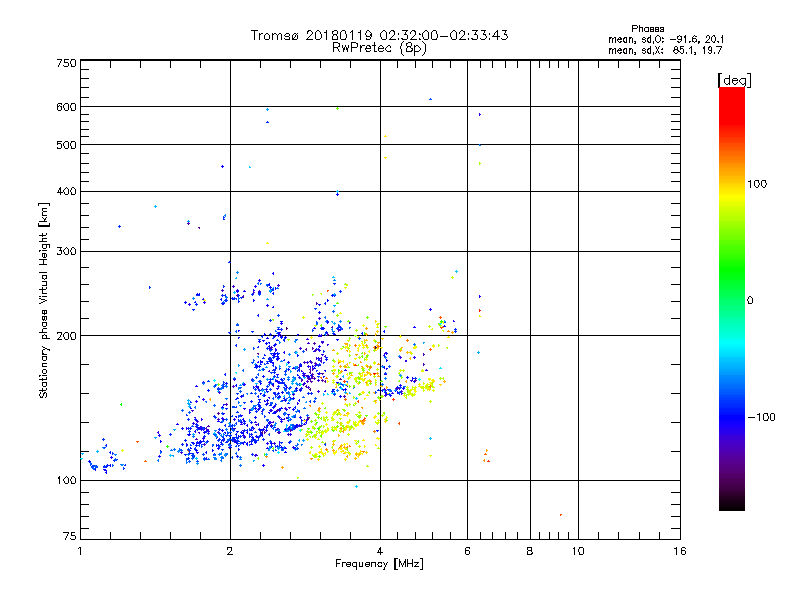Click the y-axis label '200'

click(66, 336)
